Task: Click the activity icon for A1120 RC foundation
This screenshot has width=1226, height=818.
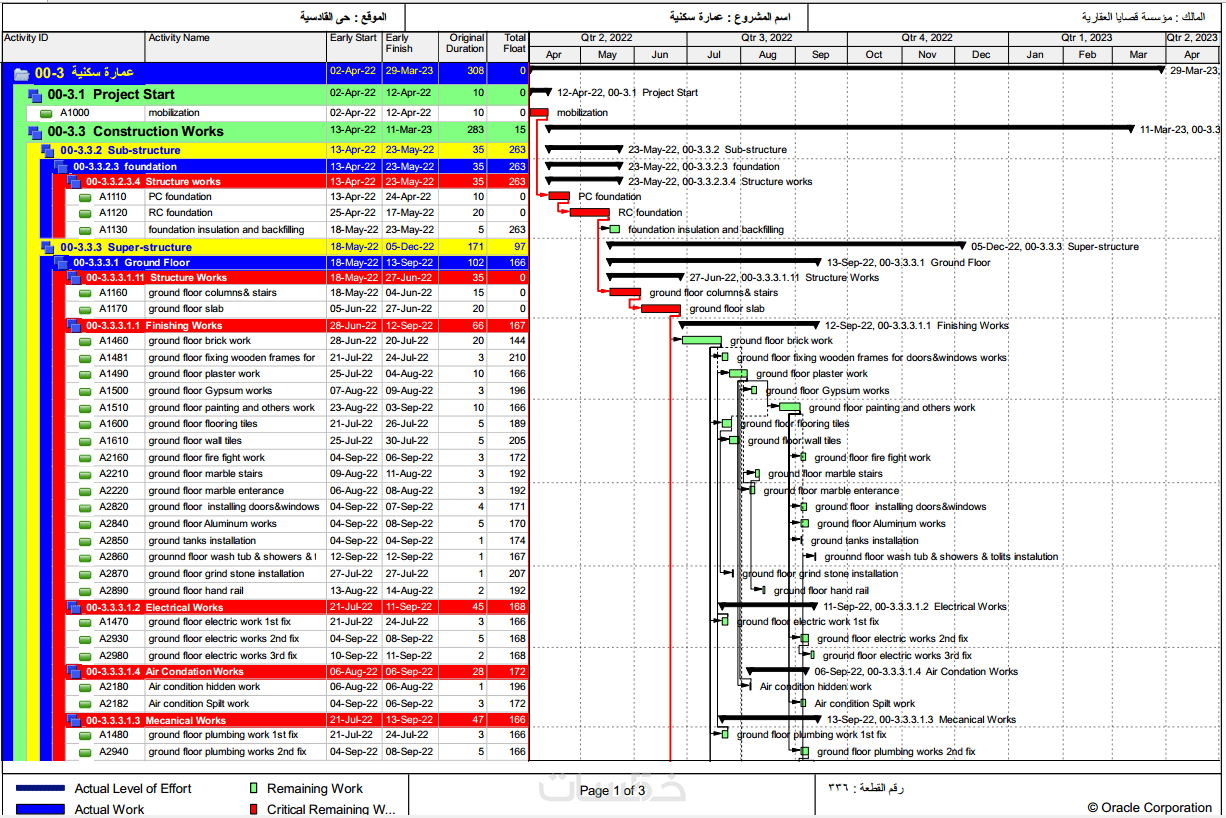Action: [85, 214]
